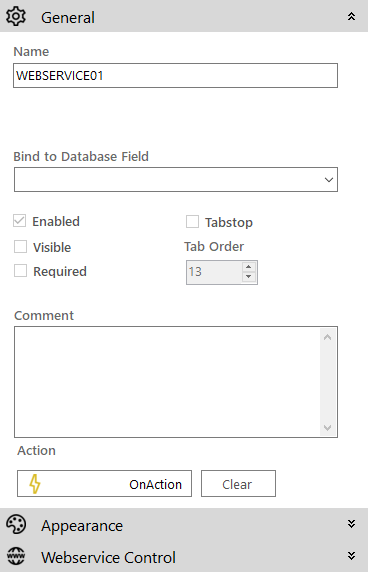Click the OnAction button
The image size is (368, 572).
(x=104, y=484)
